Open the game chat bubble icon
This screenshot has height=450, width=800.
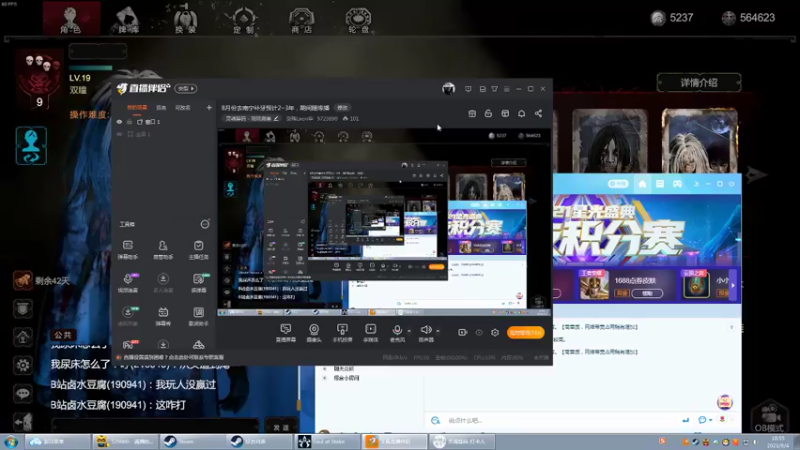point(23,393)
